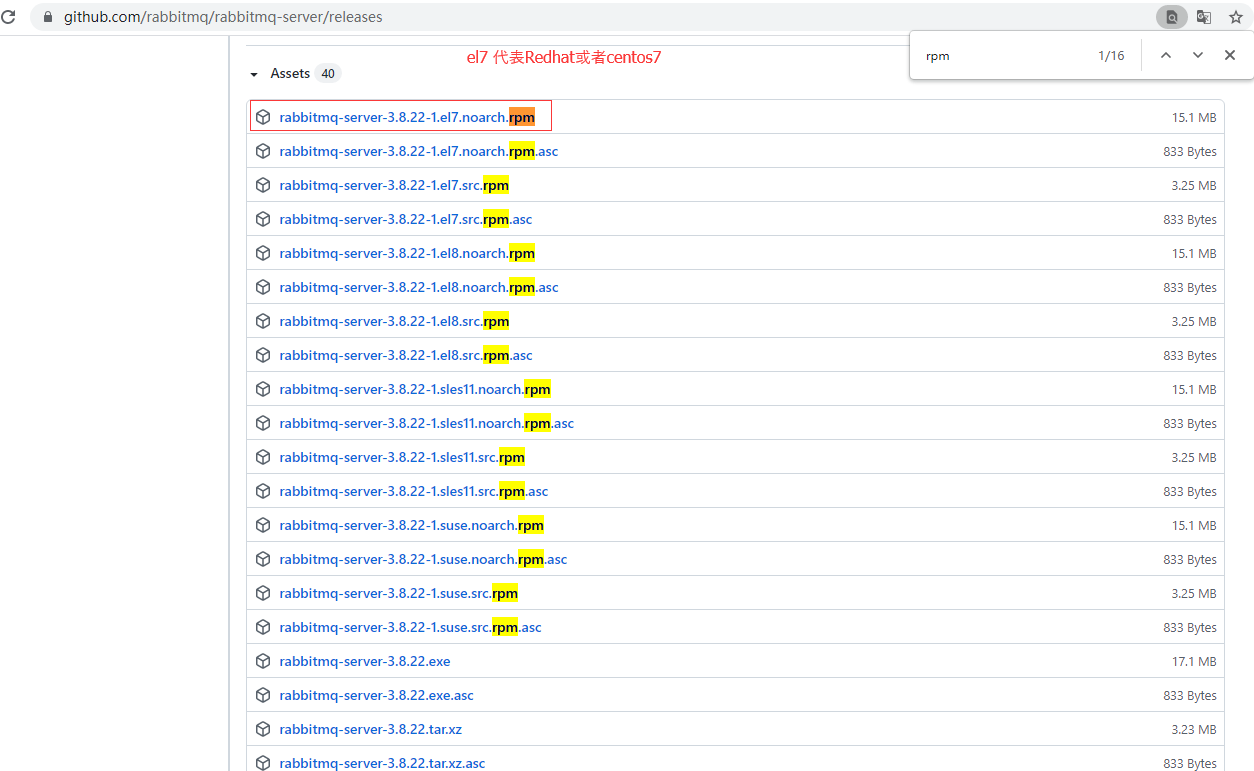The width and height of the screenshot is (1254, 771).
Task: Close the find-in-page bar
Action: tap(1230, 56)
